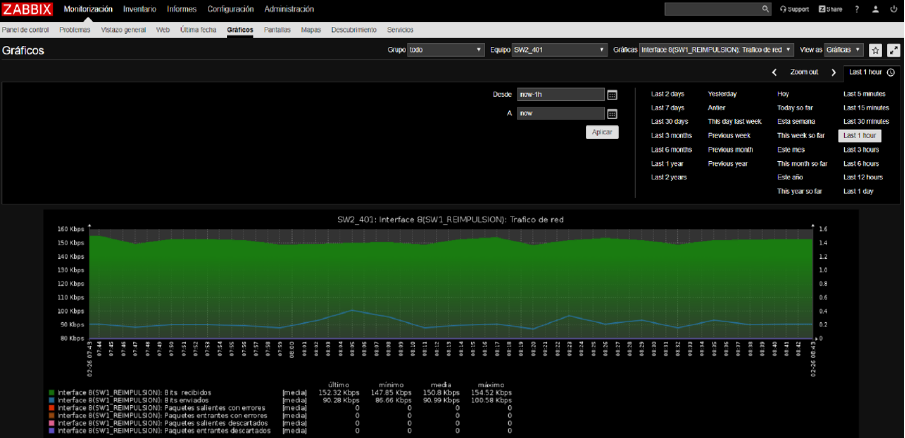Open the Administración menu
Image resolution: width=905 pixels, height=438 pixels.
289,9
